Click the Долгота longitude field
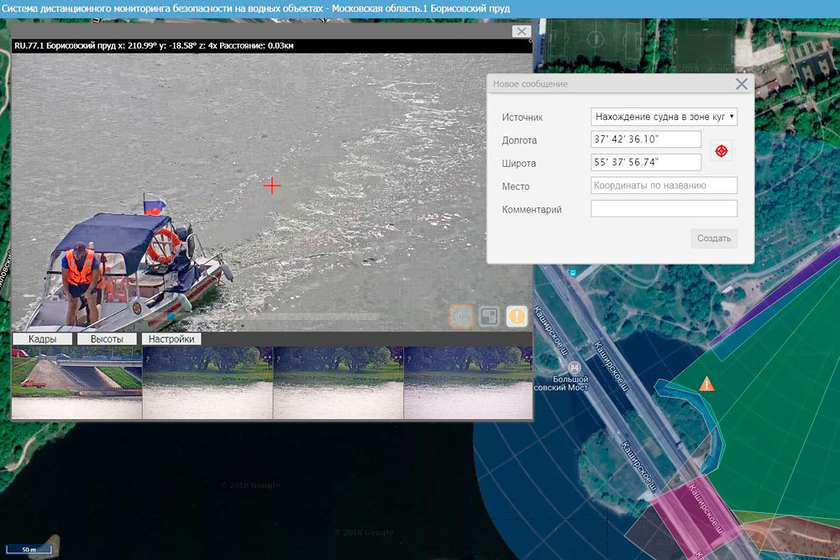The height and width of the screenshot is (560, 840). pyautogui.click(x=646, y=140)
